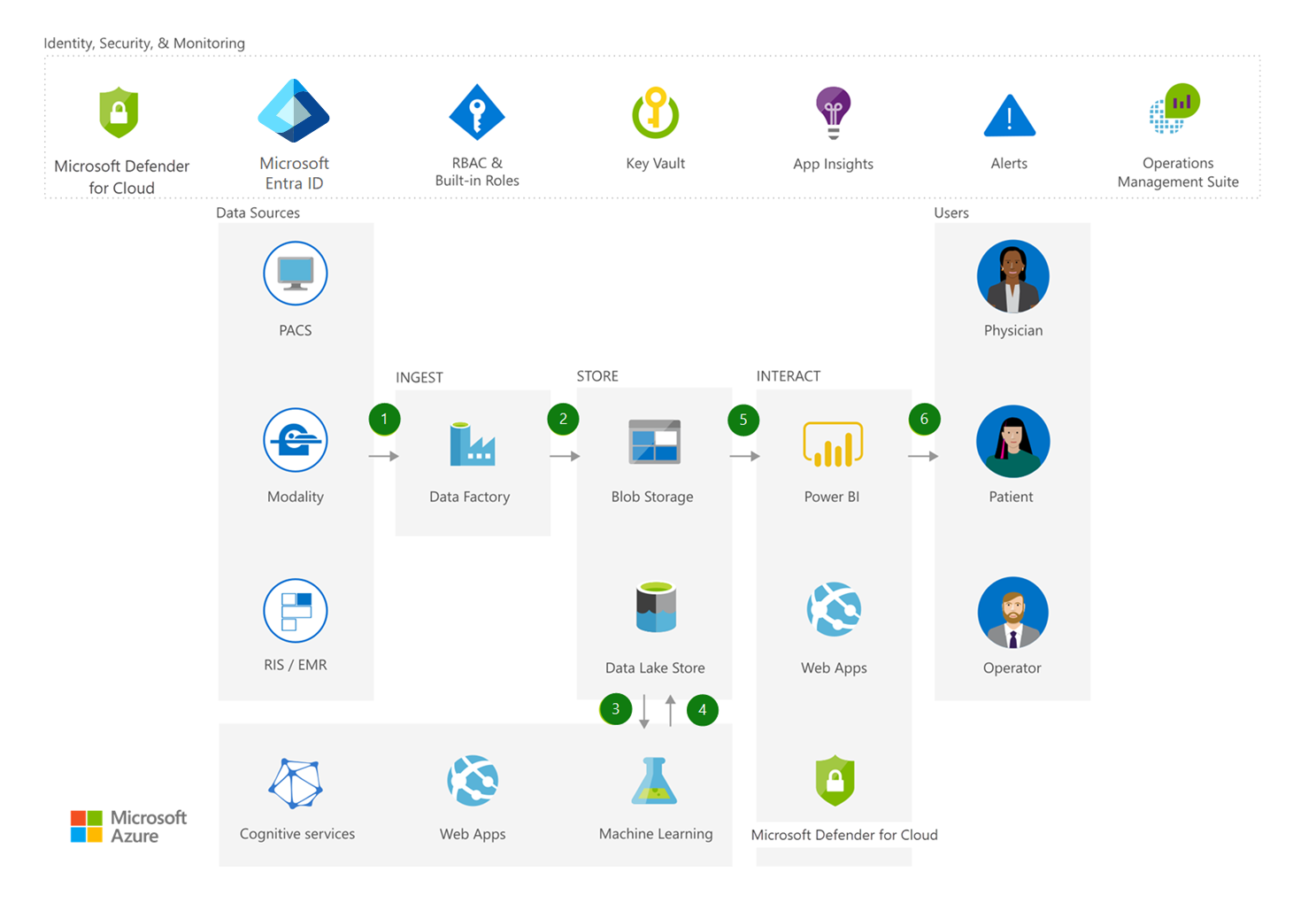Click the PACS monitor icon
This screenshot has width=1316, height=903.
296,274
